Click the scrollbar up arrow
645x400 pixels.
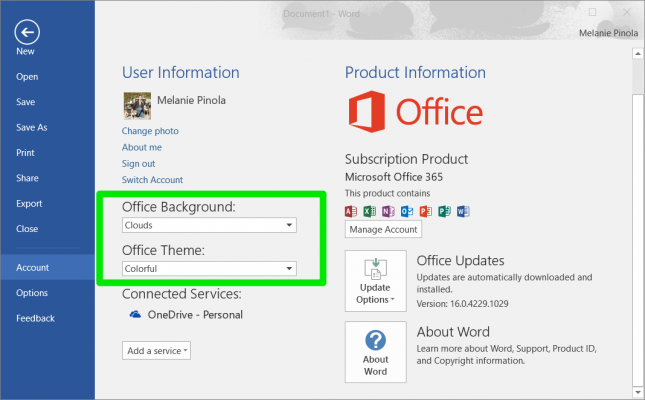point(638,53)
